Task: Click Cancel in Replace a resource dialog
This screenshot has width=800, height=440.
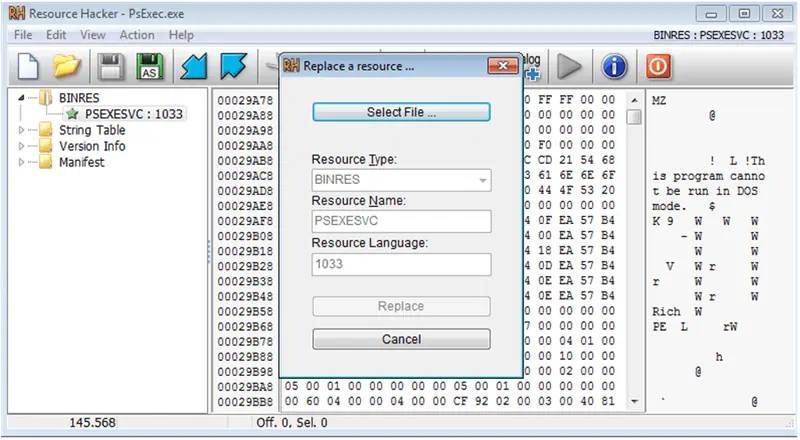Action: click(402, 339)
